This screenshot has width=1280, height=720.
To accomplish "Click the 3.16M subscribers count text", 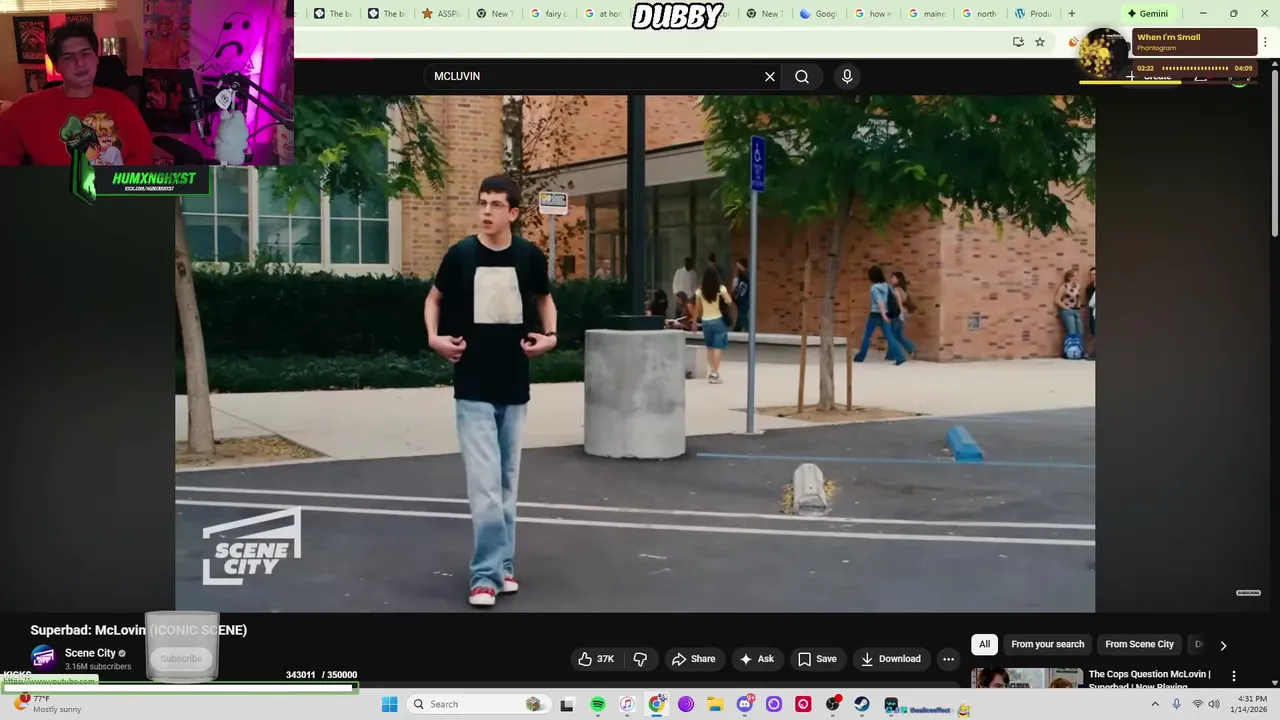I will (98, 667).
